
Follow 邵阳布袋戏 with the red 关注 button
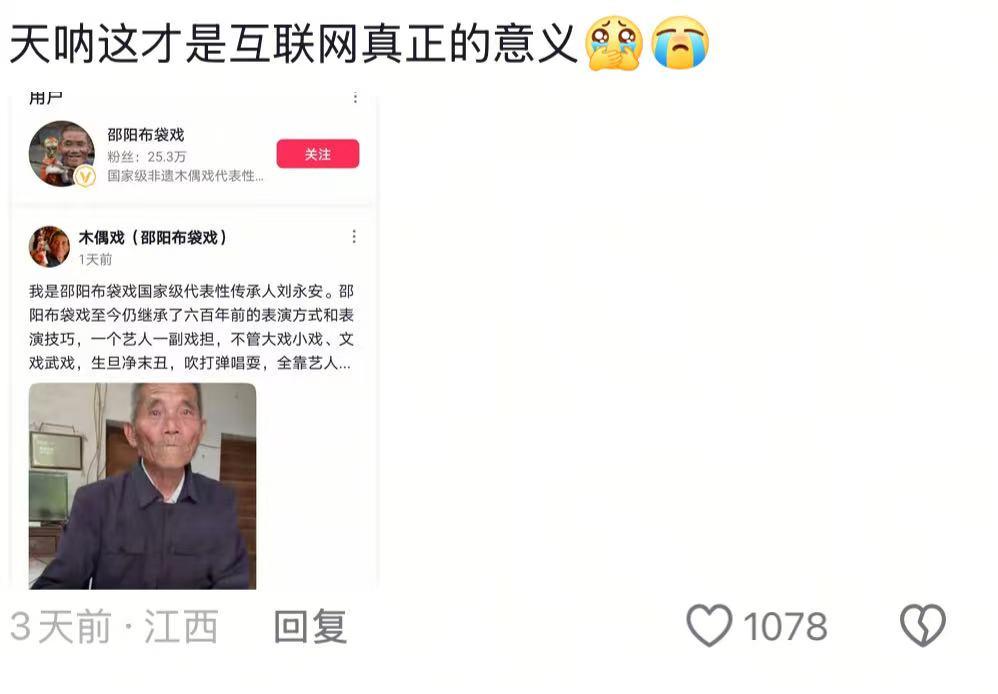pyautogui.click(x=318, y=154)
